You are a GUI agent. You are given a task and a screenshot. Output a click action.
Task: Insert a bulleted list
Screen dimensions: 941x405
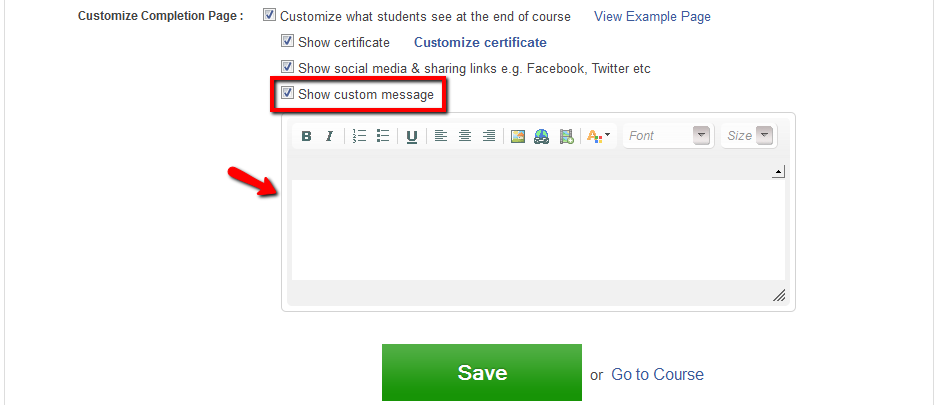click(x=383, y=136)
